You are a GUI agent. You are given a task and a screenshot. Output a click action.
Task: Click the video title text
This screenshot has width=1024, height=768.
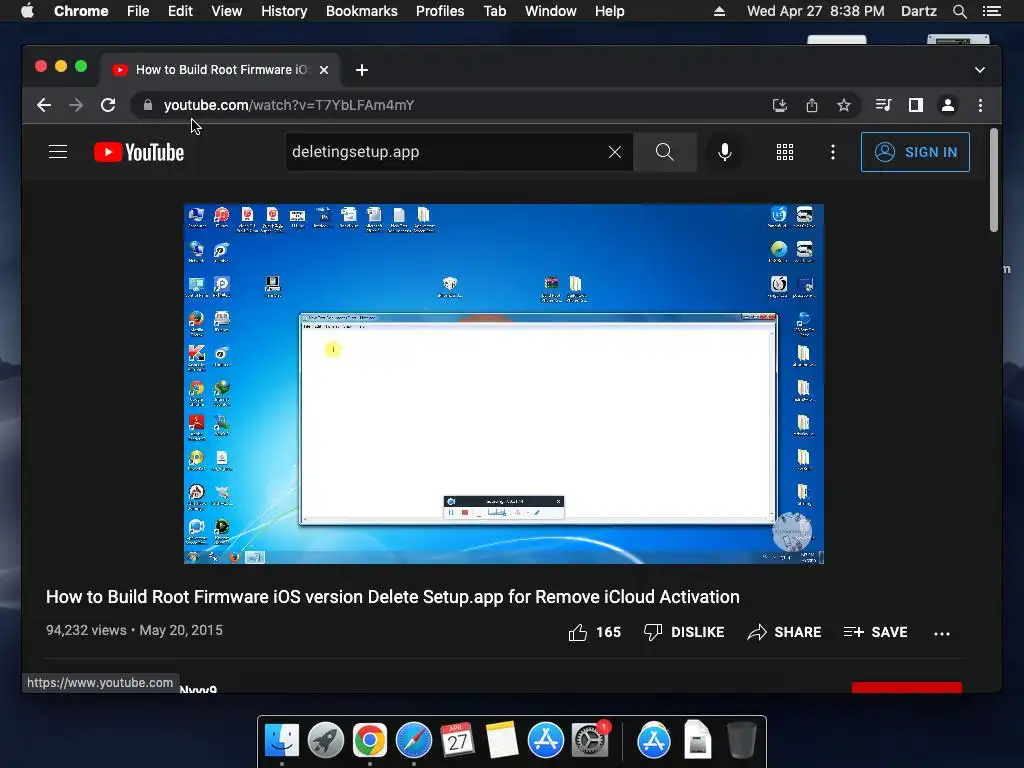[392, 597]
